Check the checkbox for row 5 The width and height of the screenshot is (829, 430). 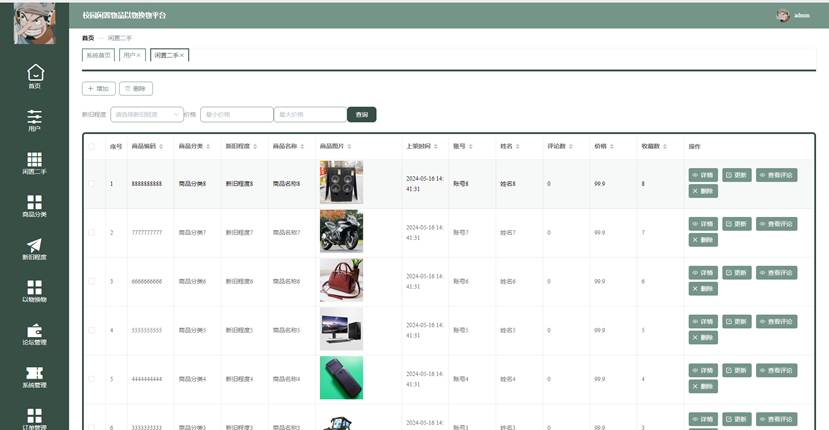tap(92, 379)
